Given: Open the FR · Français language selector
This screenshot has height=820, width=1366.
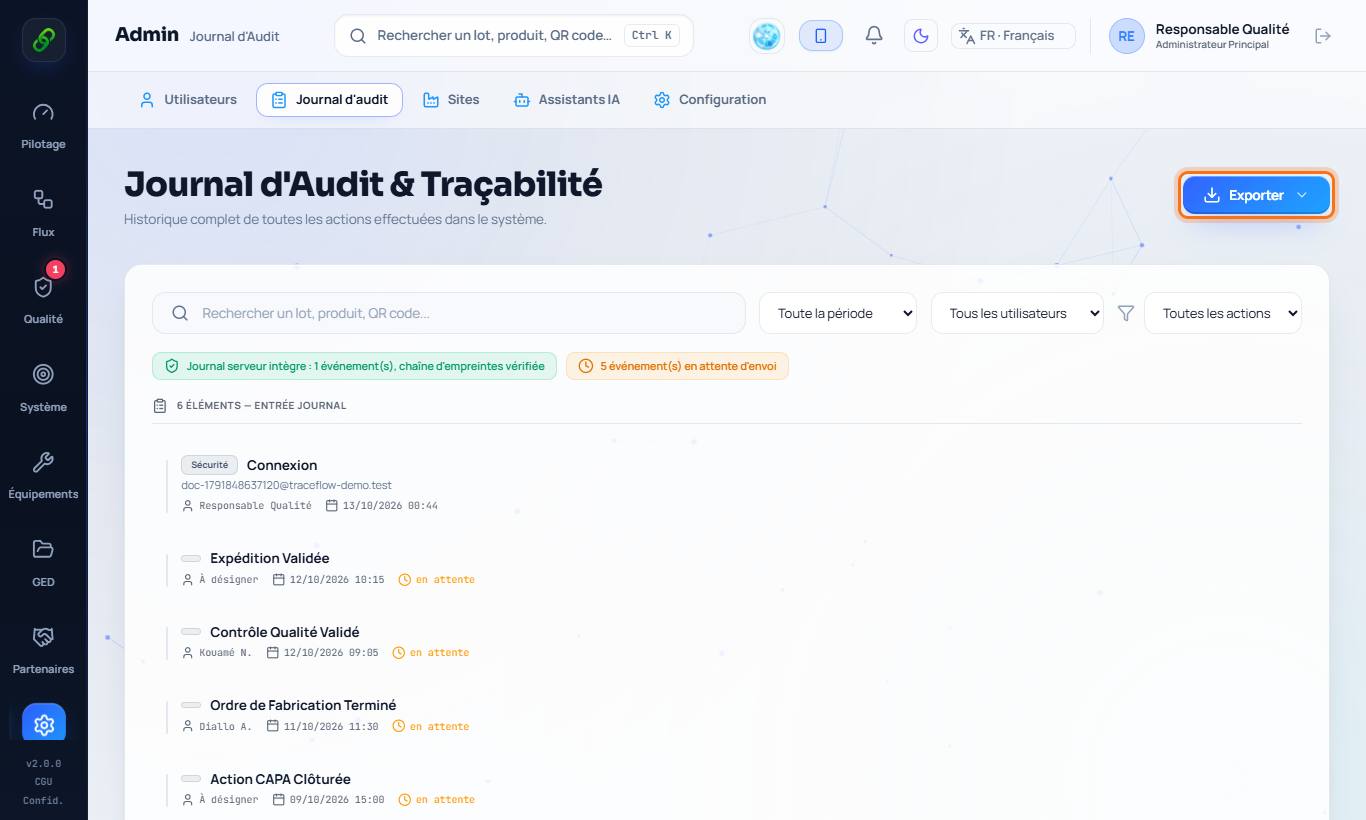Looking at the screenshot, I should coord(1013,36).
